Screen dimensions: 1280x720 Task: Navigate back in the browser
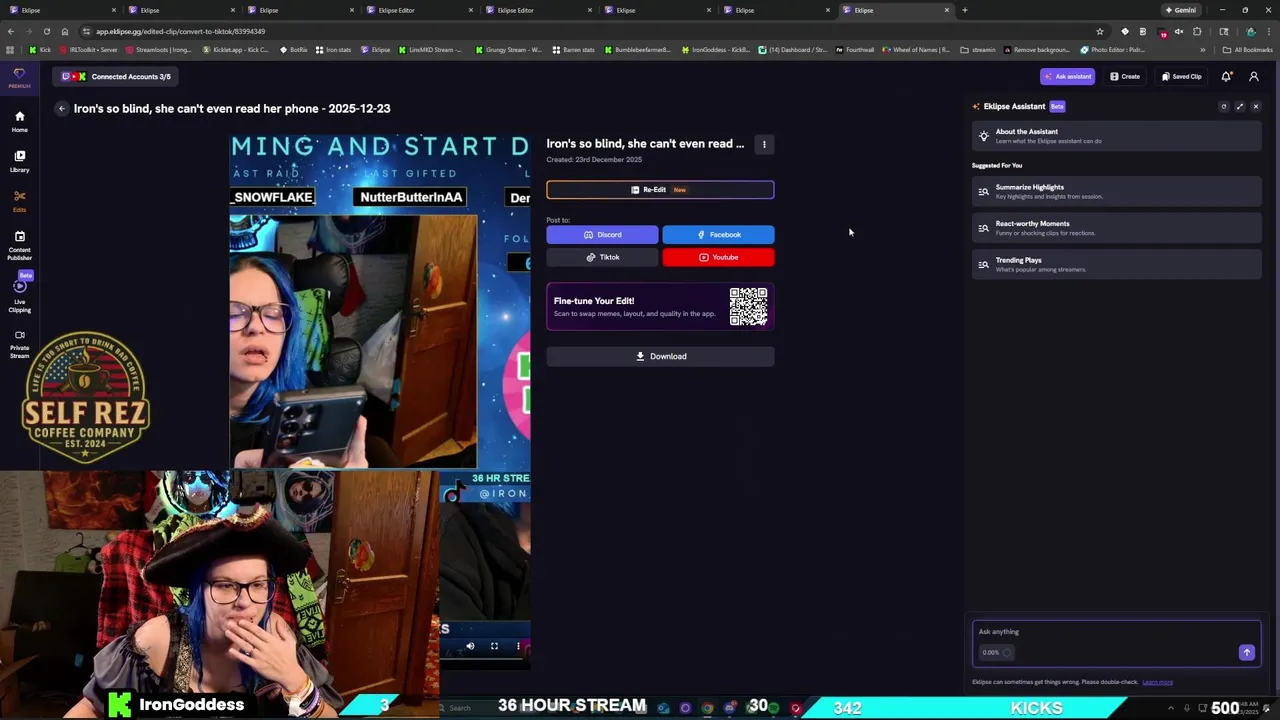tap(10, 31)
